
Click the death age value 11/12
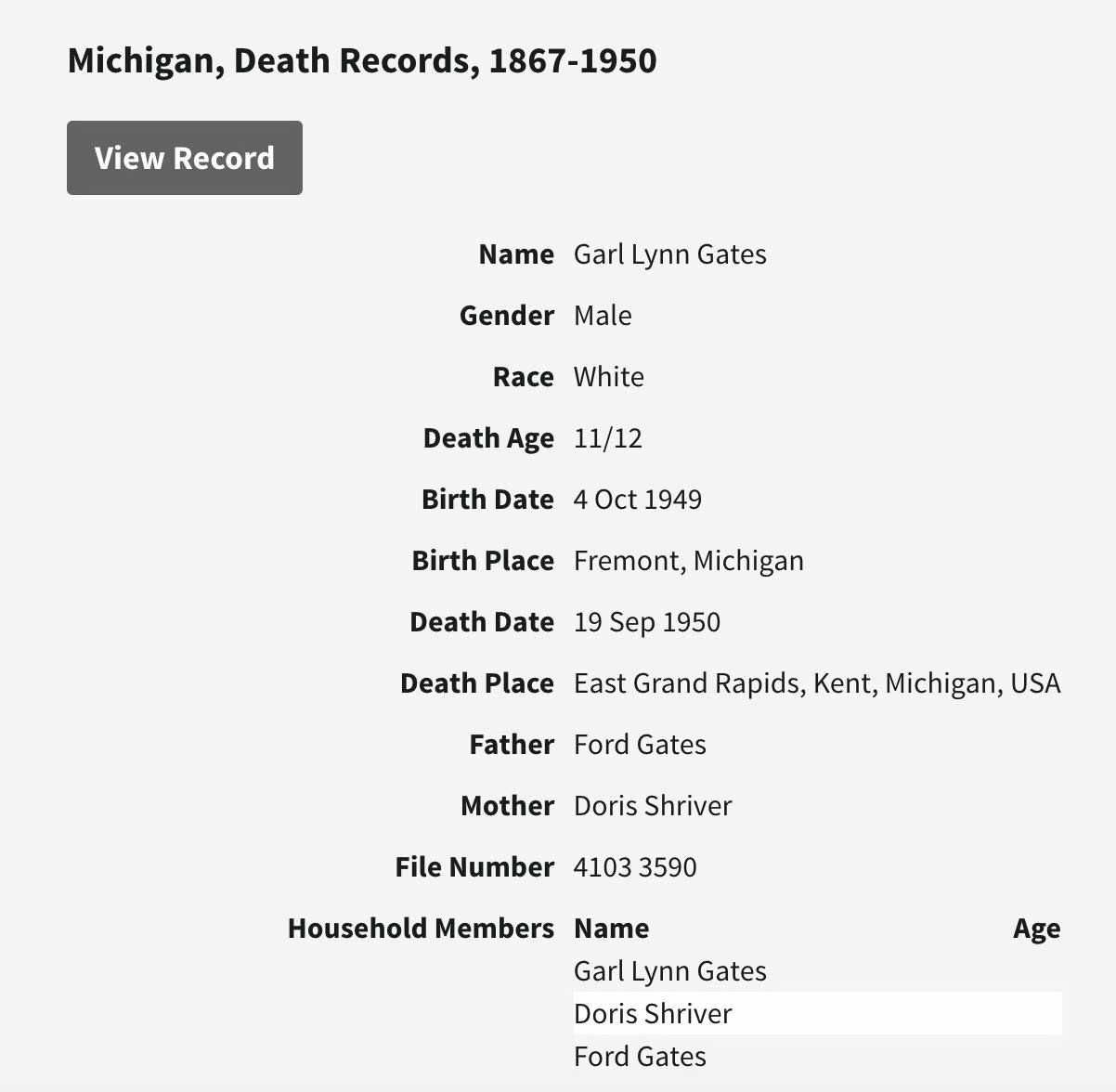607,438
